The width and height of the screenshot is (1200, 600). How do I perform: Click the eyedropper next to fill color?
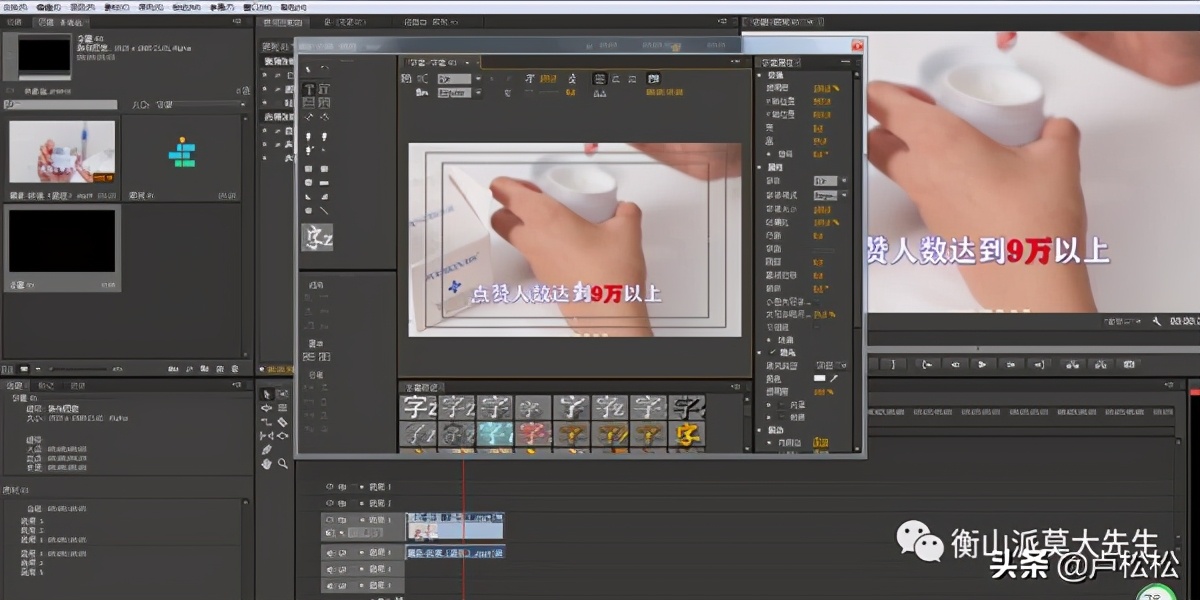834,379
